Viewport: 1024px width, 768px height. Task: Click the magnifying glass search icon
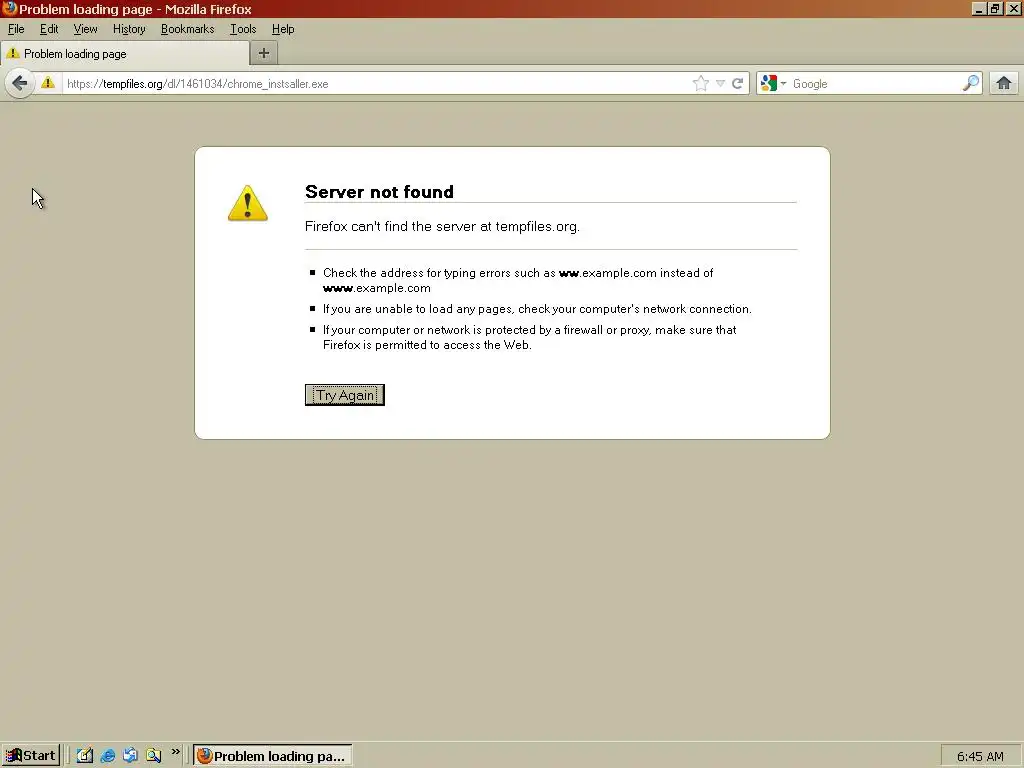(x=971, y=83)
